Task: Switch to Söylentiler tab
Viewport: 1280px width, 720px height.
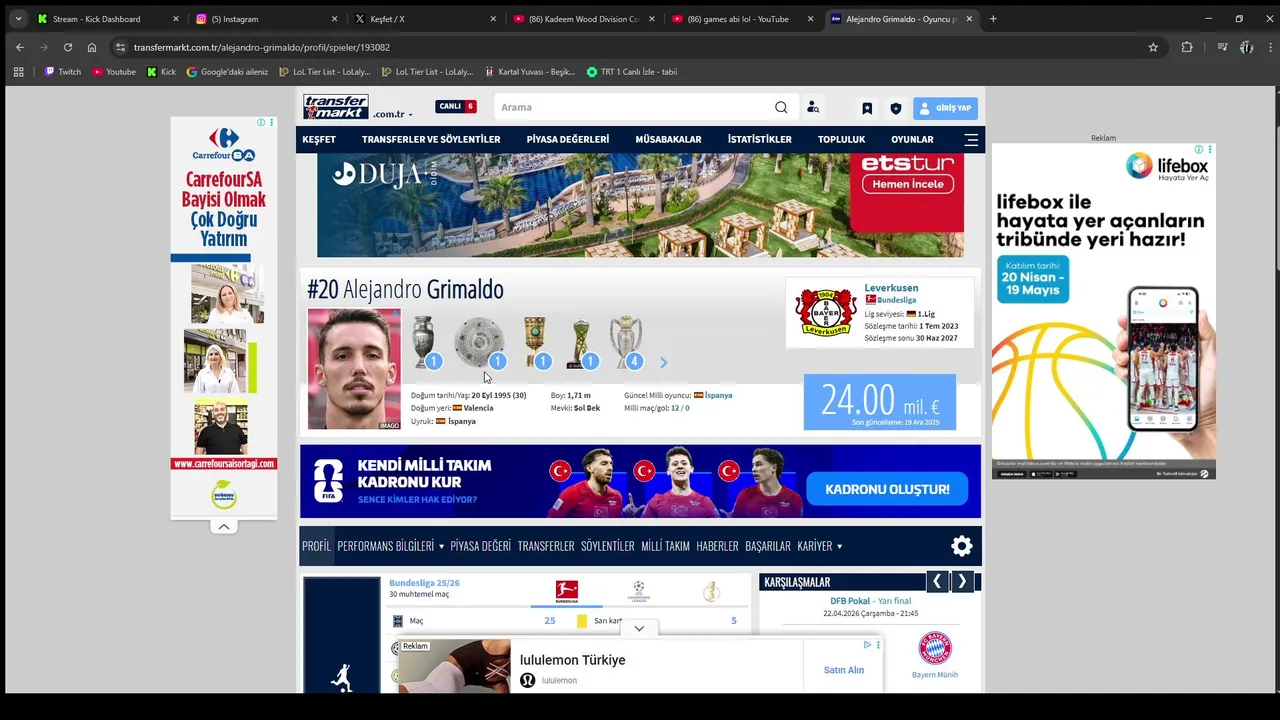Action: pos(608,546)
